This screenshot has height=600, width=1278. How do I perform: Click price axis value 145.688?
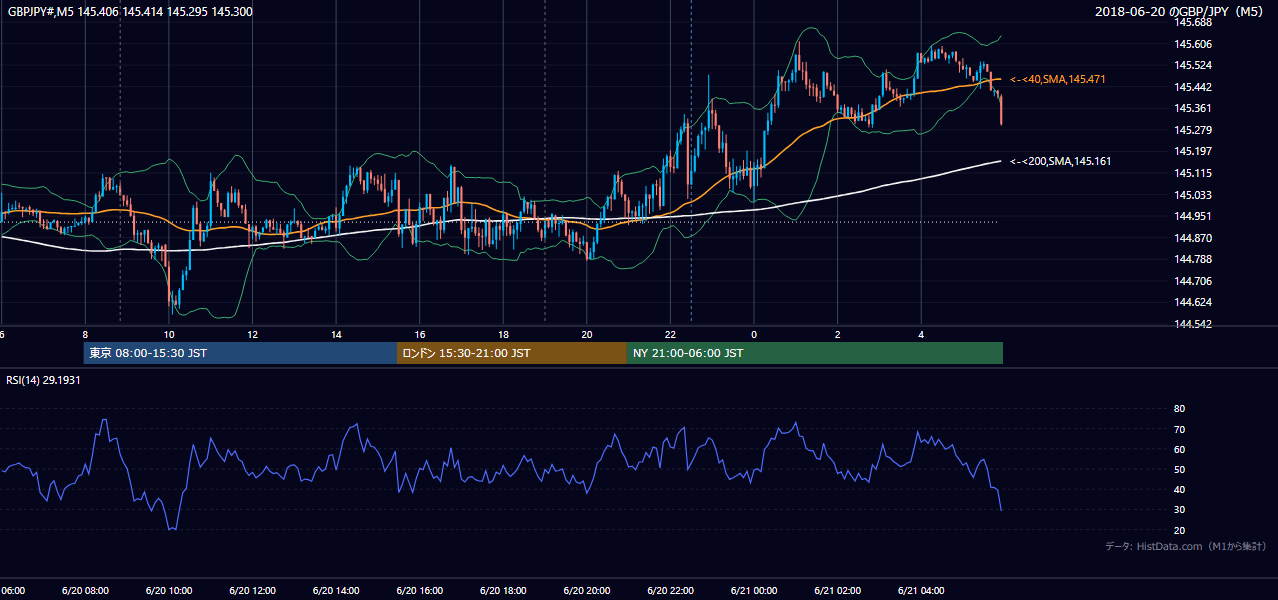(x=1193, y=22)
